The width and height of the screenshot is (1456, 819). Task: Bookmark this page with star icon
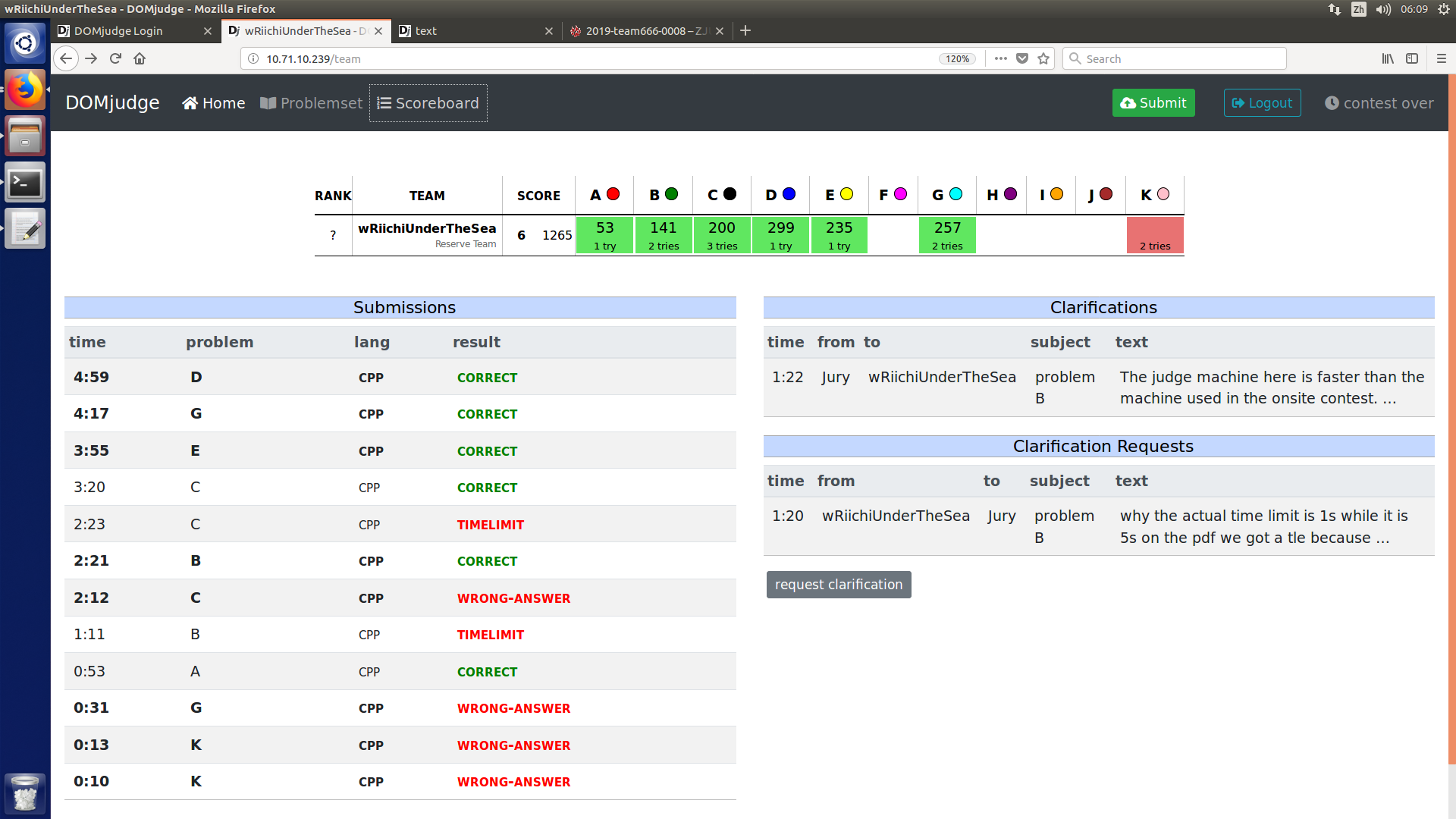point(1043,58)
